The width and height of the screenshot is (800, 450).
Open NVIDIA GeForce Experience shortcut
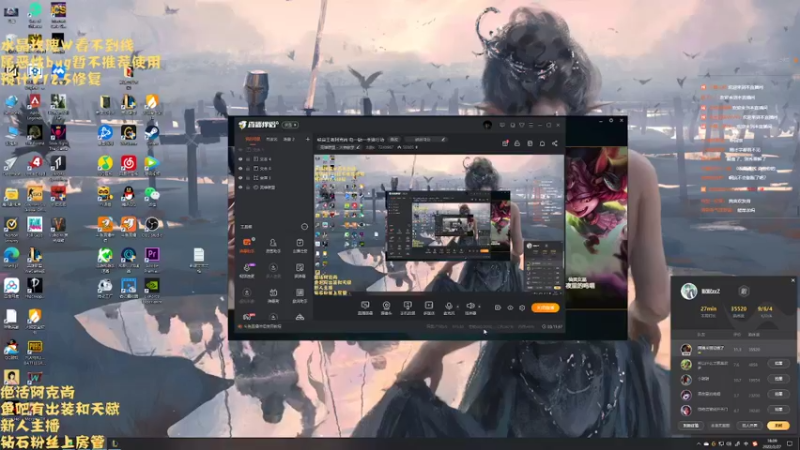(152, 286)
